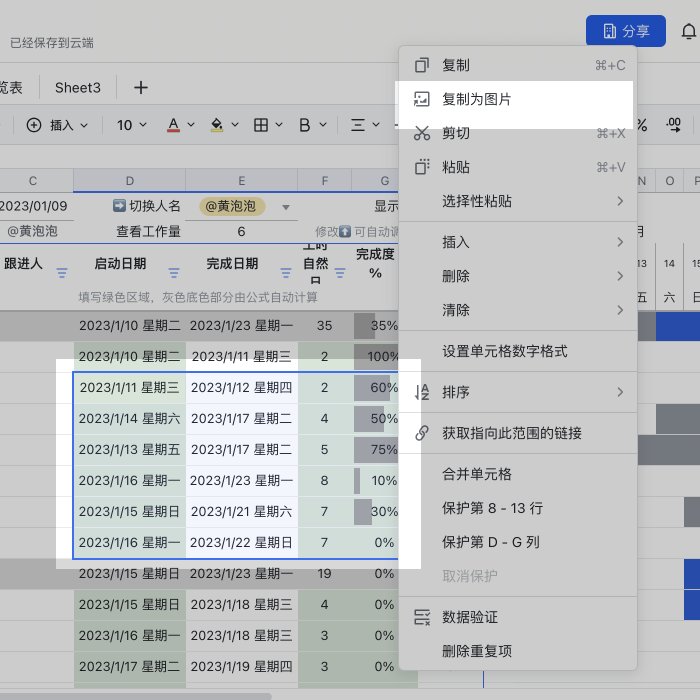Open the filter icon for the 工时 column

click(x=340, y=273)
